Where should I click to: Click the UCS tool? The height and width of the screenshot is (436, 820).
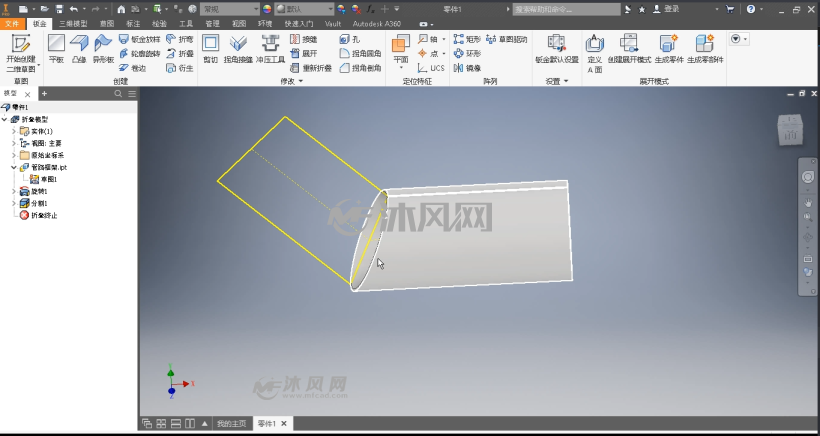(431, 68)
